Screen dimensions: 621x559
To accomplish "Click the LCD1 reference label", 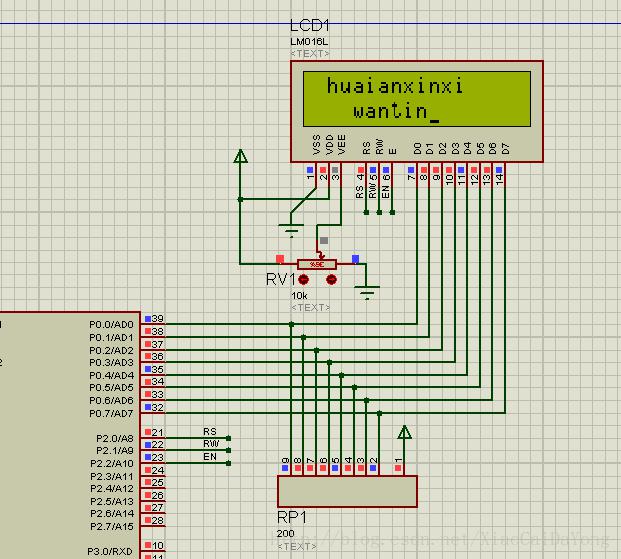I will point(310,26).
